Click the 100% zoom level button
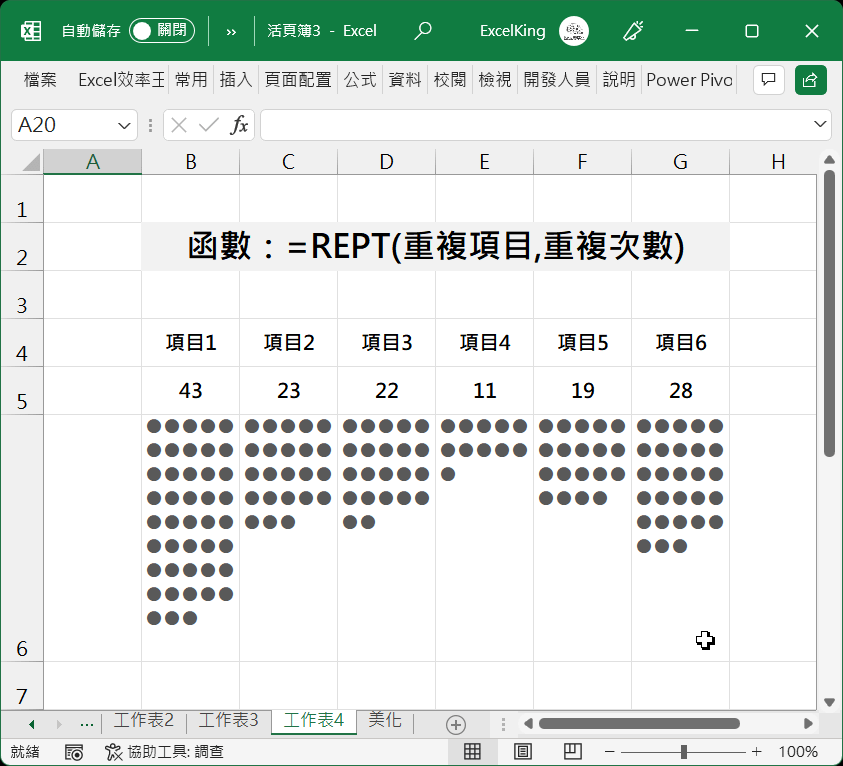The height and width of the screenshot is (766, 843). tap(798, 752)
